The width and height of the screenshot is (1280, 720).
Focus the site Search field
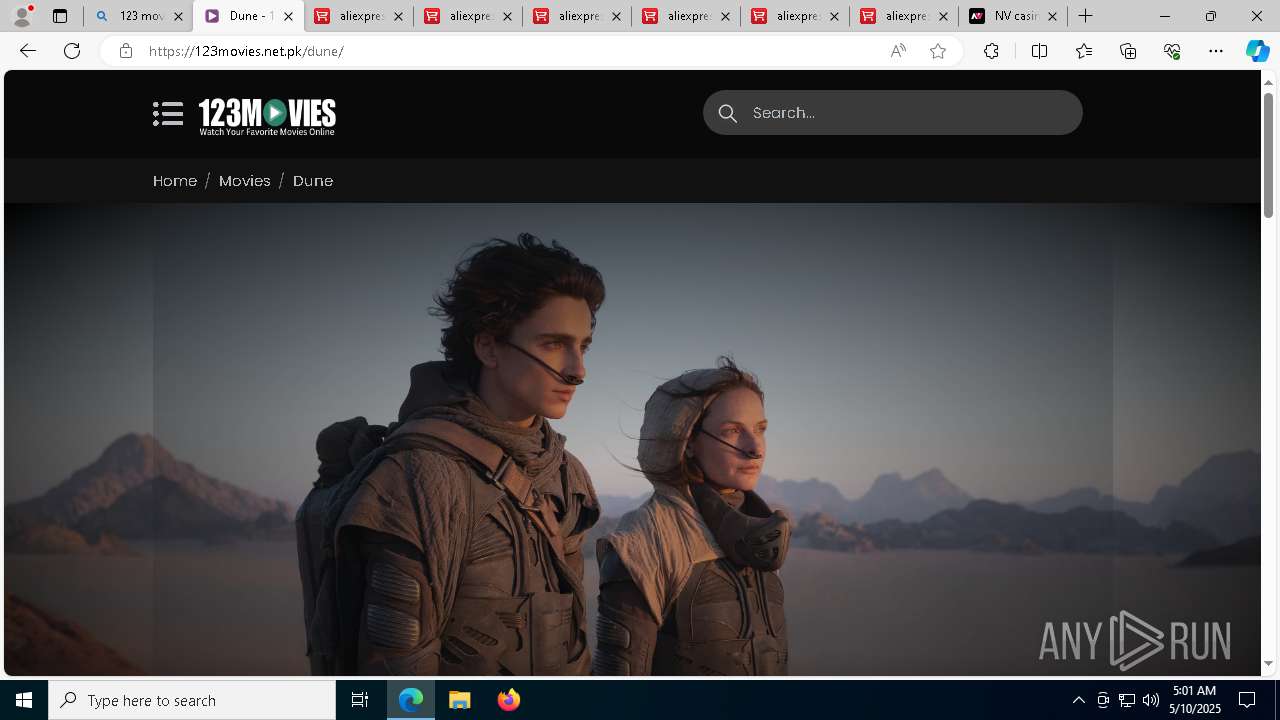[x=892, y=113]
